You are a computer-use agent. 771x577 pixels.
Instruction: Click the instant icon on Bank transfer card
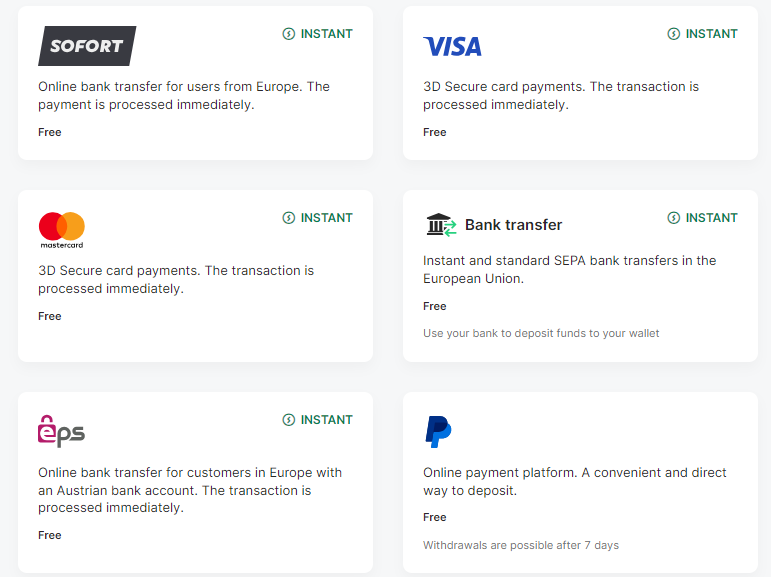point(674,218)
